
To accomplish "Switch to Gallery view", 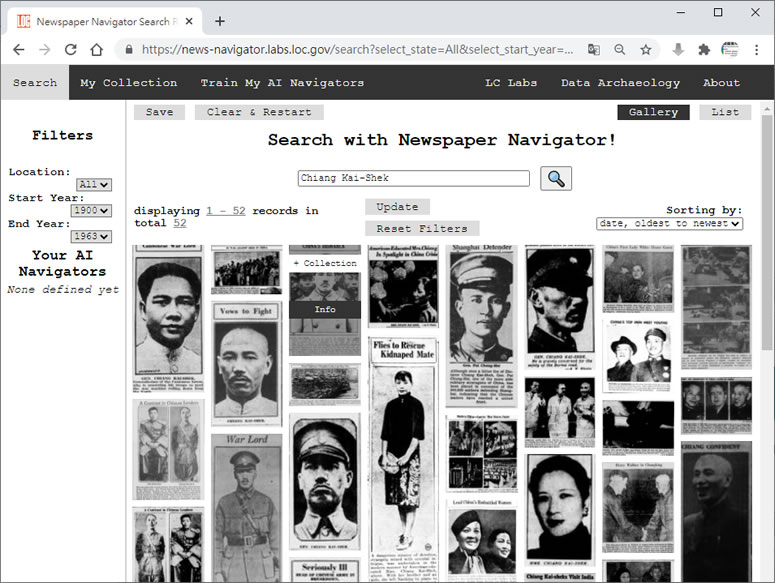I will pyautogui.click(x=653, y=112).
